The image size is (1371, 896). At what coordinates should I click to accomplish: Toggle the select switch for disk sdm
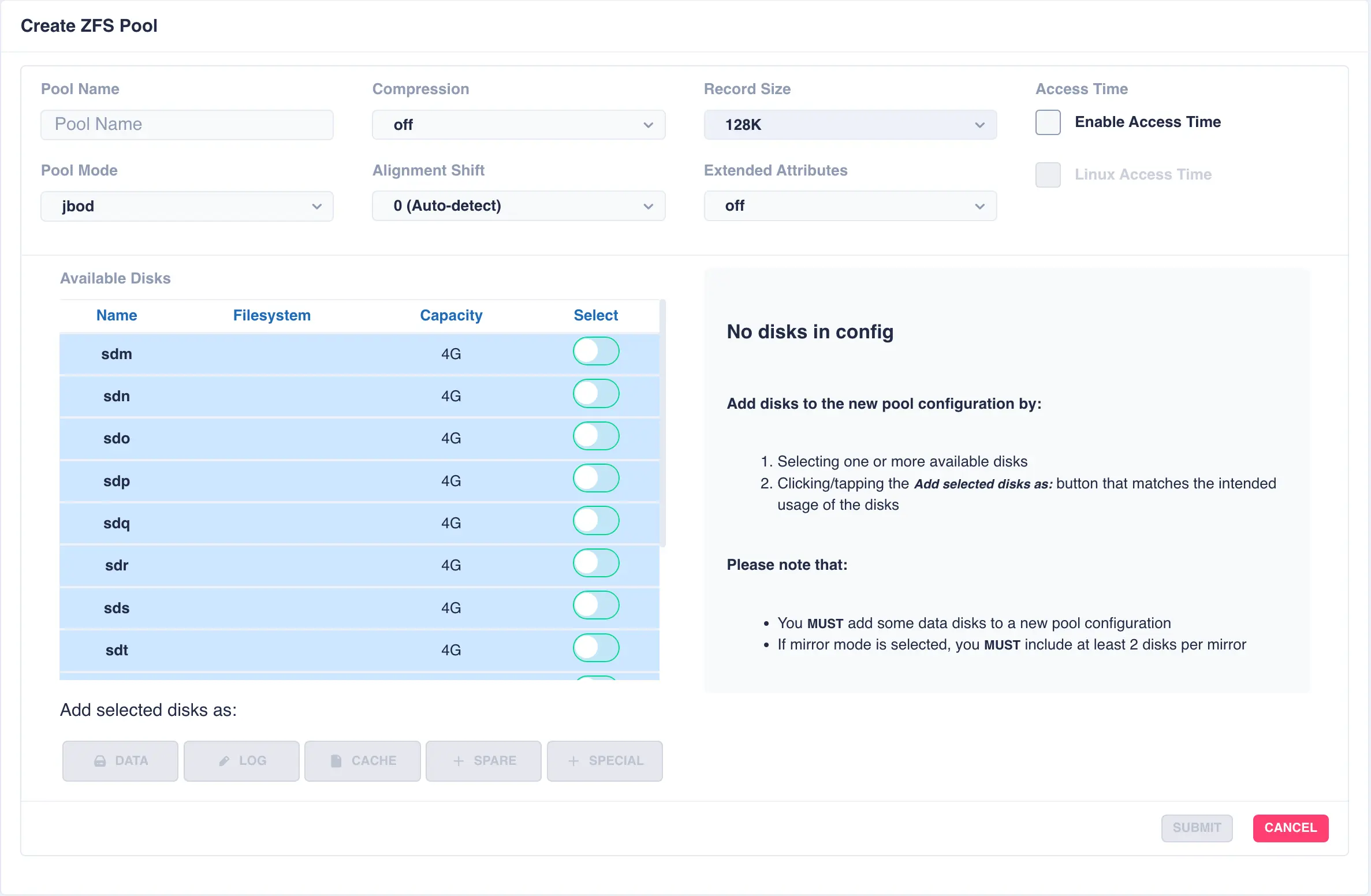[595, 352]
